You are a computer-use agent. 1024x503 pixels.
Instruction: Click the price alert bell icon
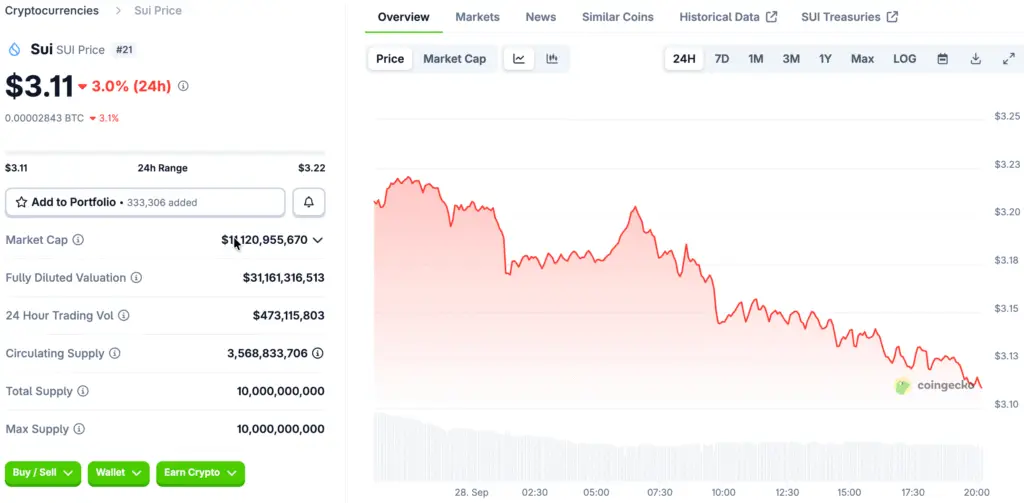[x=308, y=202]
